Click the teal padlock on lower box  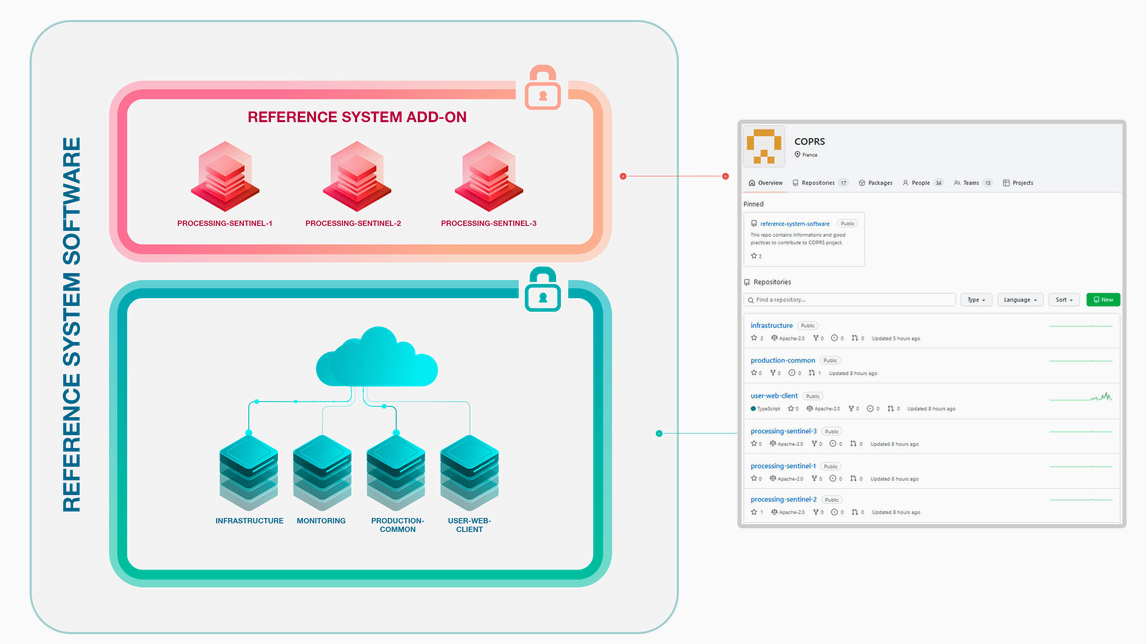[543, 290]
